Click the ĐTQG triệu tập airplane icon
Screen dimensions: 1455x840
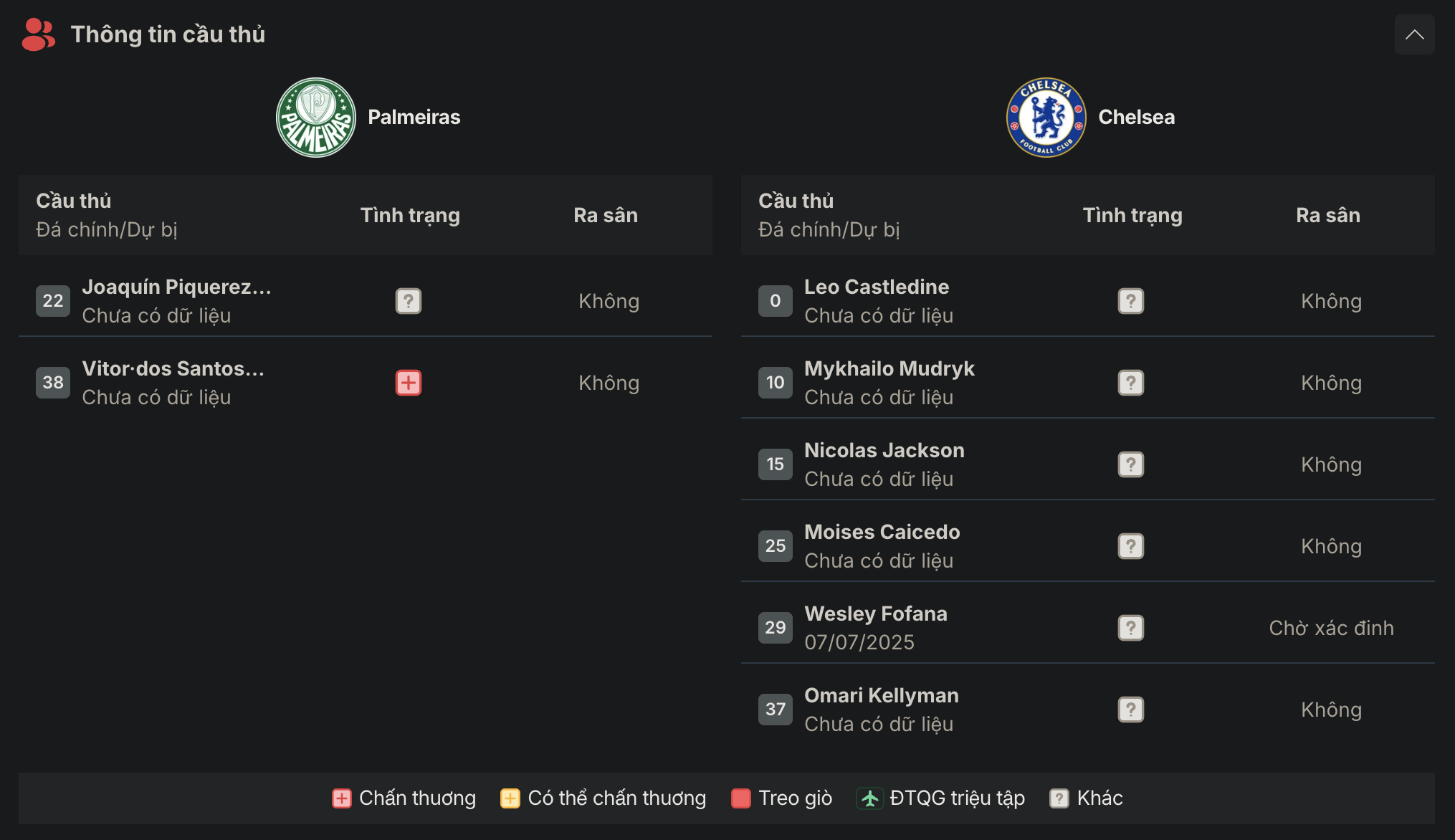coord(870,798)
